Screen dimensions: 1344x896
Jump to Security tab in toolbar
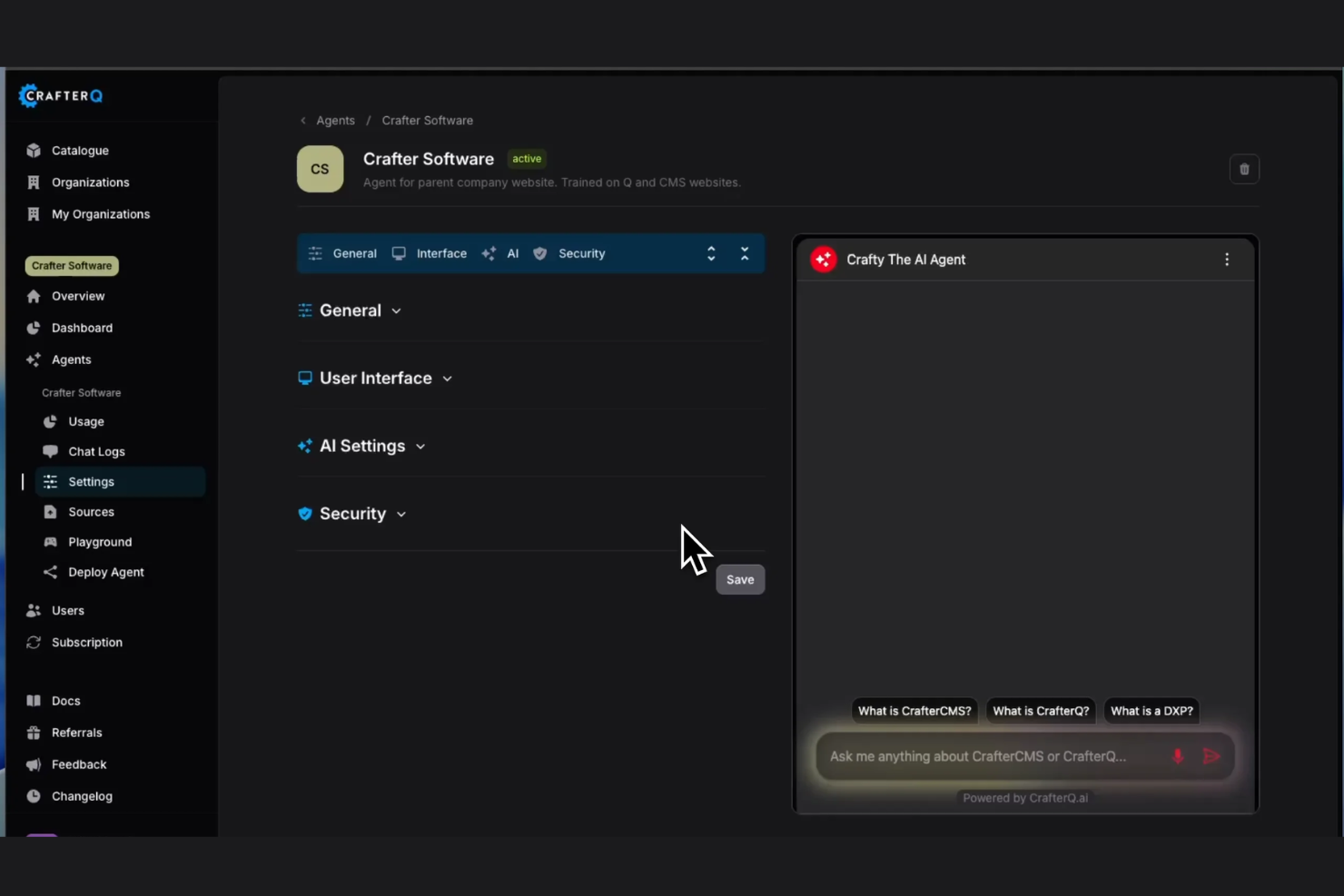(569, 253)
